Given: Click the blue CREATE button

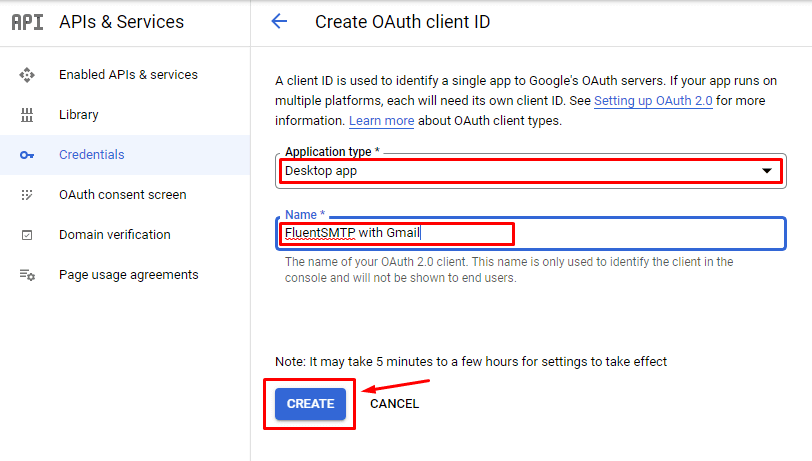Looking at the screenshot, I should (310, 404).
